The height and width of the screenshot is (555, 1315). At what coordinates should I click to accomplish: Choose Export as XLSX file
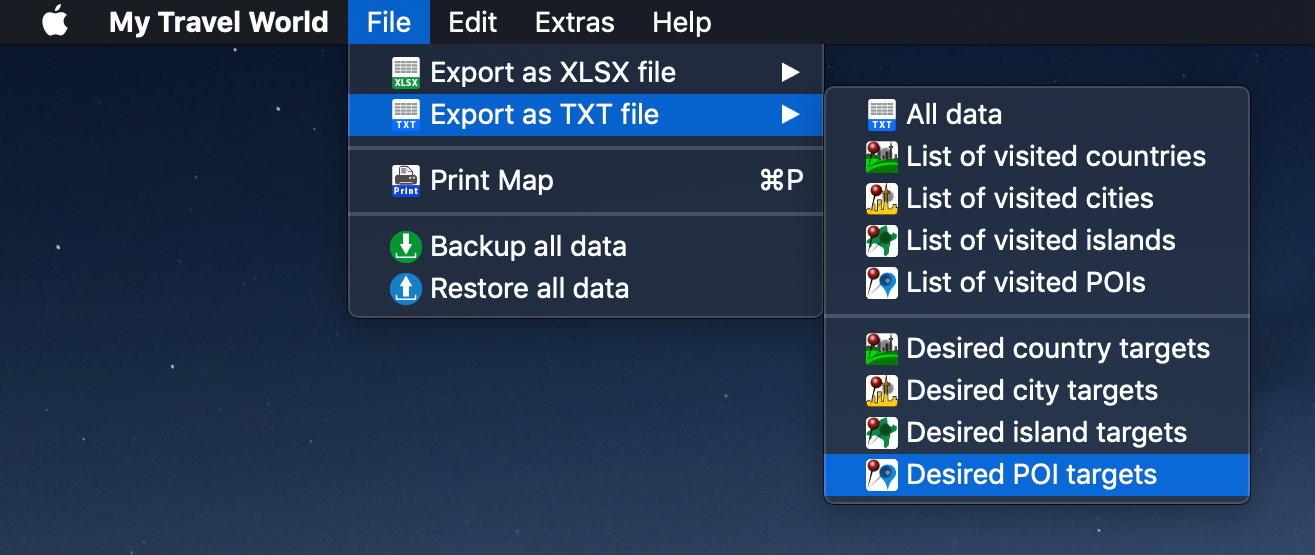coord(585,73)
